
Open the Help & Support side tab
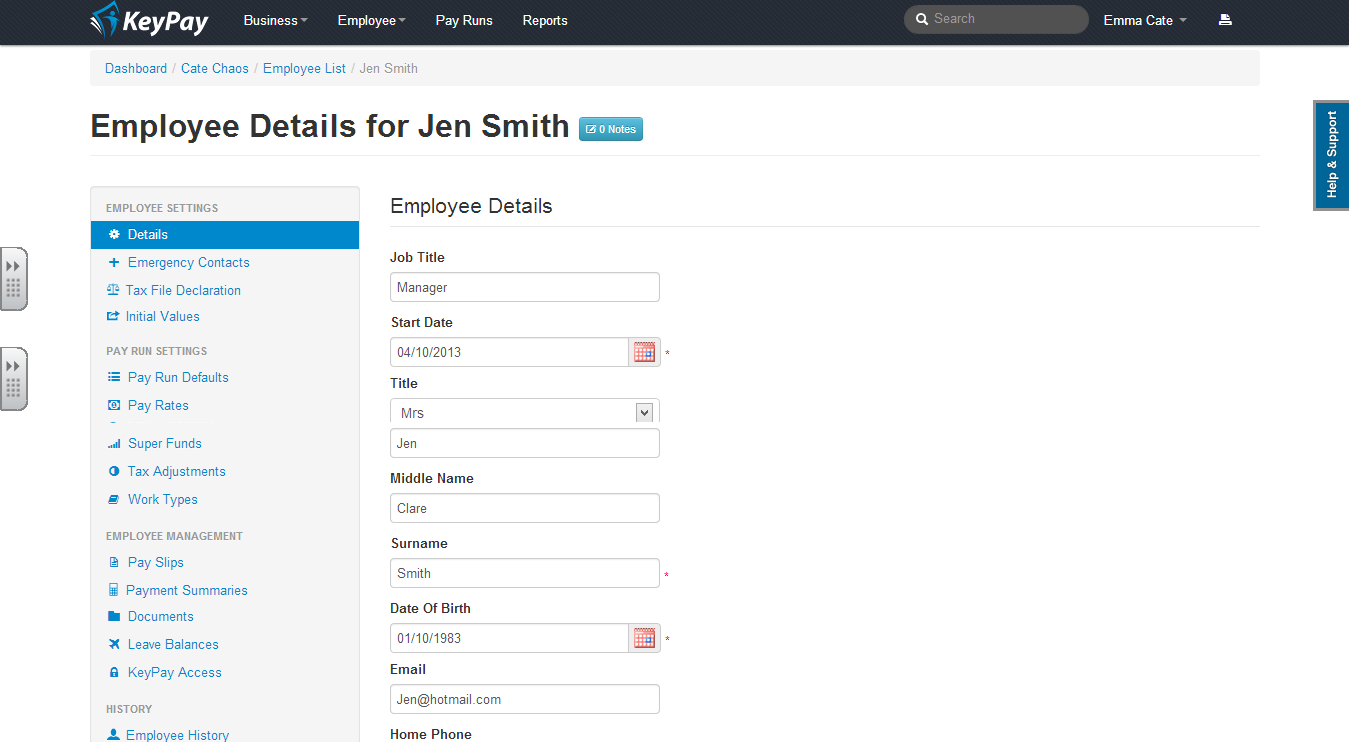(1331, 154)
